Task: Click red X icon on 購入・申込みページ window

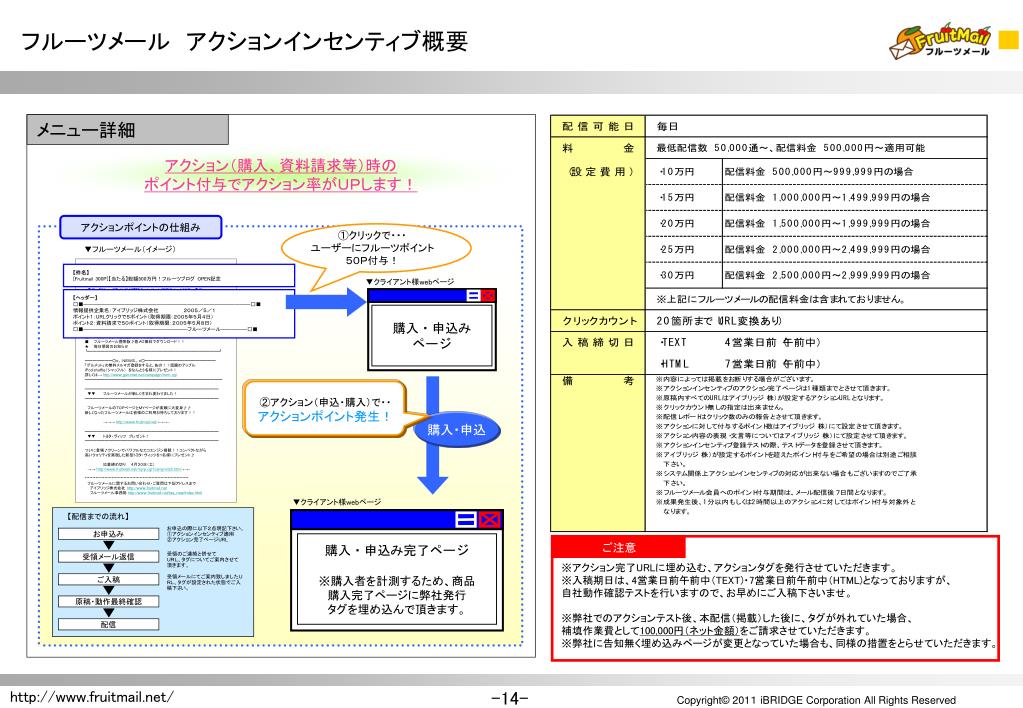Action: [x=487, y=296]
